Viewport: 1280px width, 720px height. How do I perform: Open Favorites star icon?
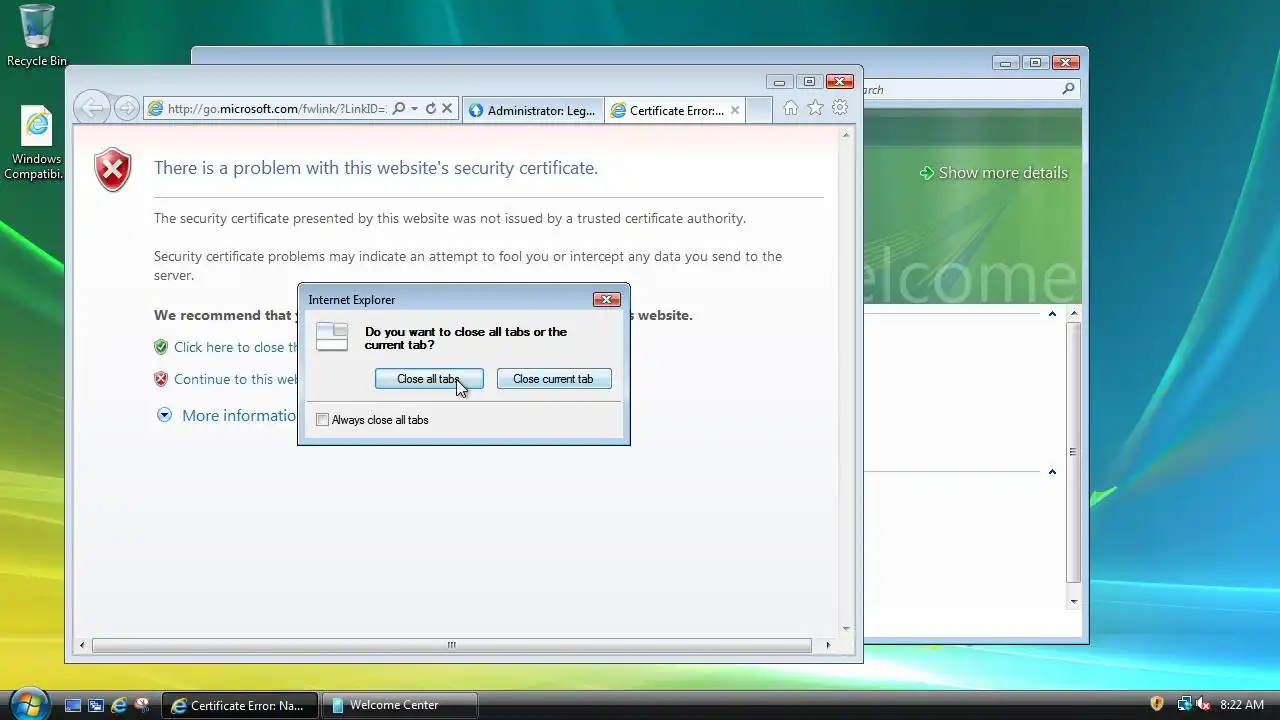pos(815,108)
